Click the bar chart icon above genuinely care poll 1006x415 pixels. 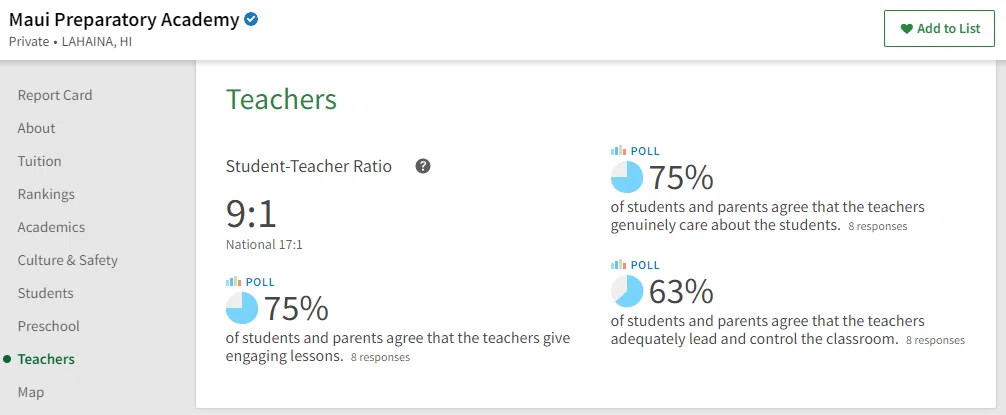618,151
